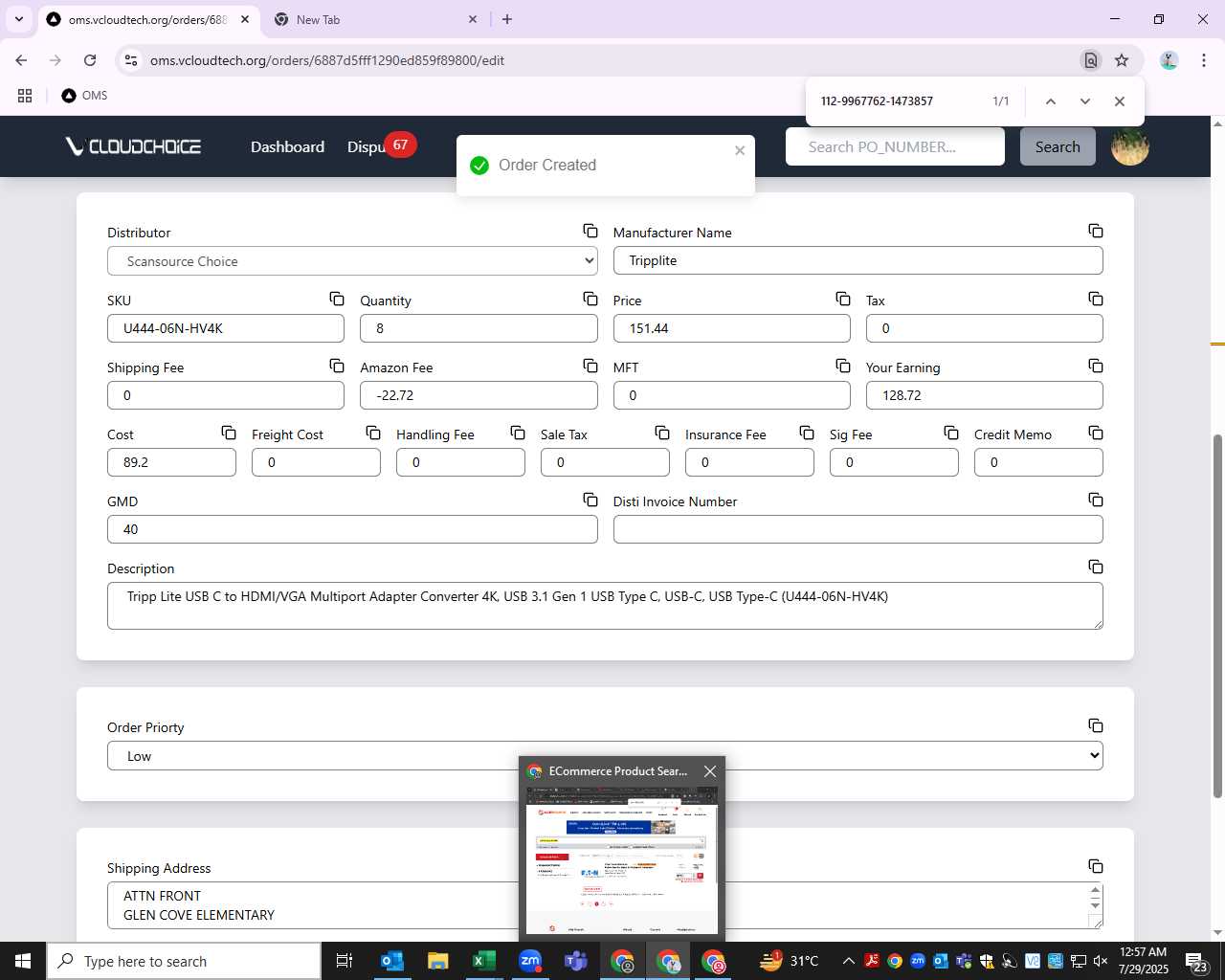Open Excel from the taskbar

point(484,961)
